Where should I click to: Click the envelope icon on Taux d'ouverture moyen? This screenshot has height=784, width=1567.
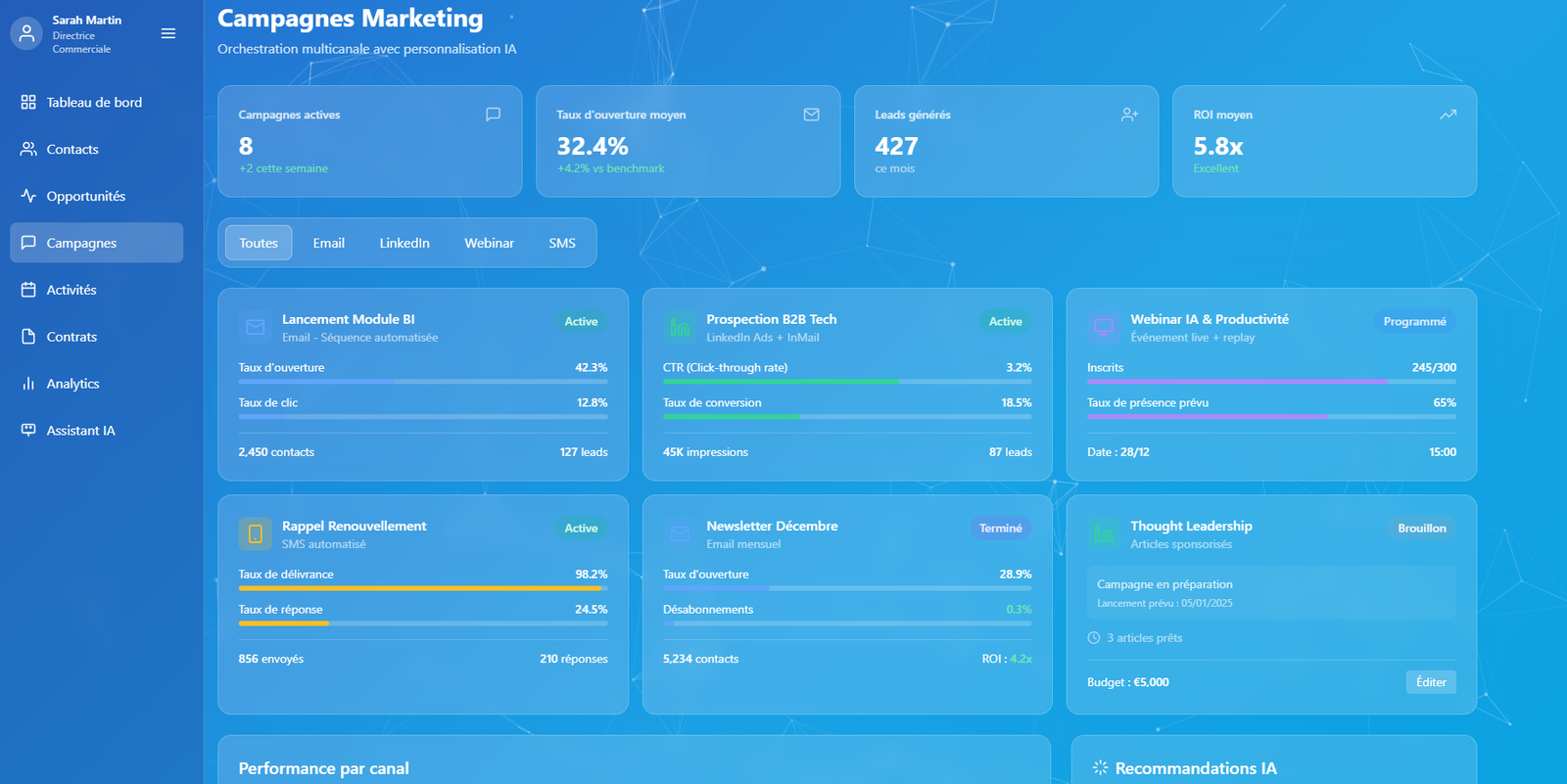tap(811, 115)
